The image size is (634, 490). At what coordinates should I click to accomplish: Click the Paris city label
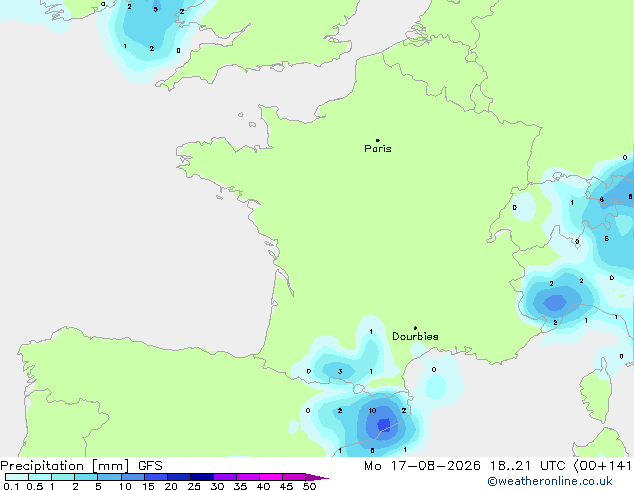(x=378, y=149)
